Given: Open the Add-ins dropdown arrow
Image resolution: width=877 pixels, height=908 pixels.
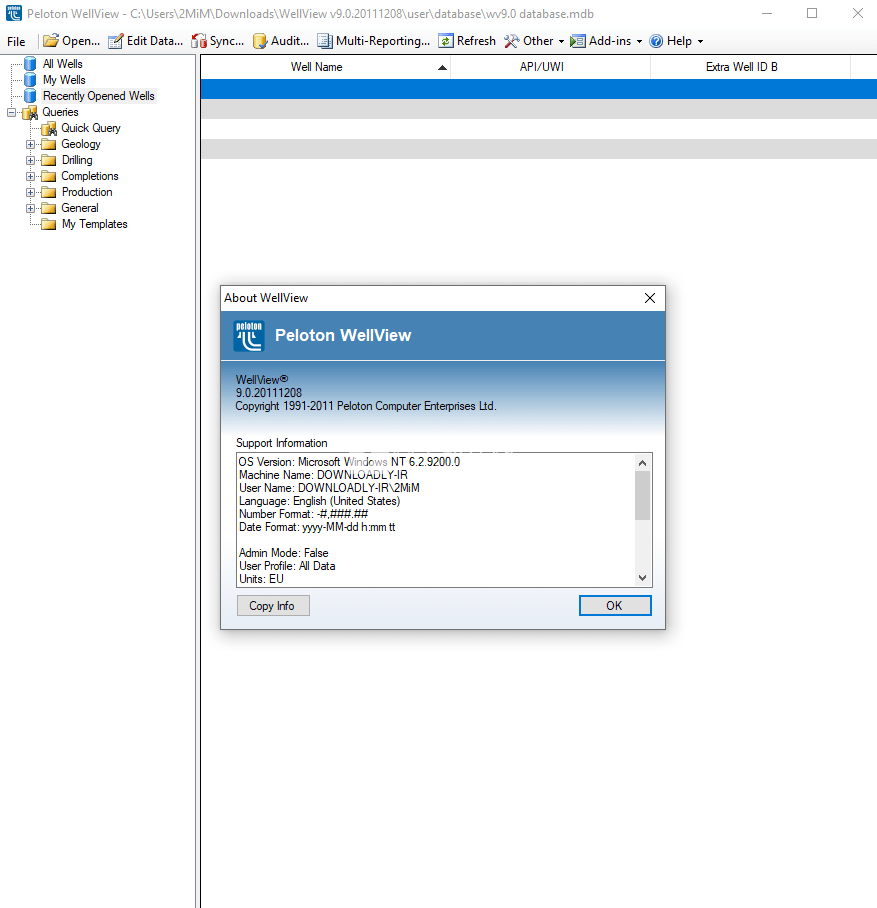Looking at the screenshot, I should tap(639, 42).
